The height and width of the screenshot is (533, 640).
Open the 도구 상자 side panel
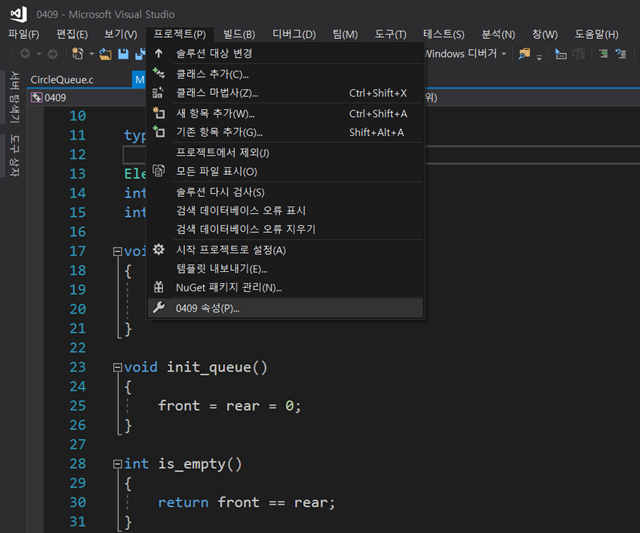point(14,155)
